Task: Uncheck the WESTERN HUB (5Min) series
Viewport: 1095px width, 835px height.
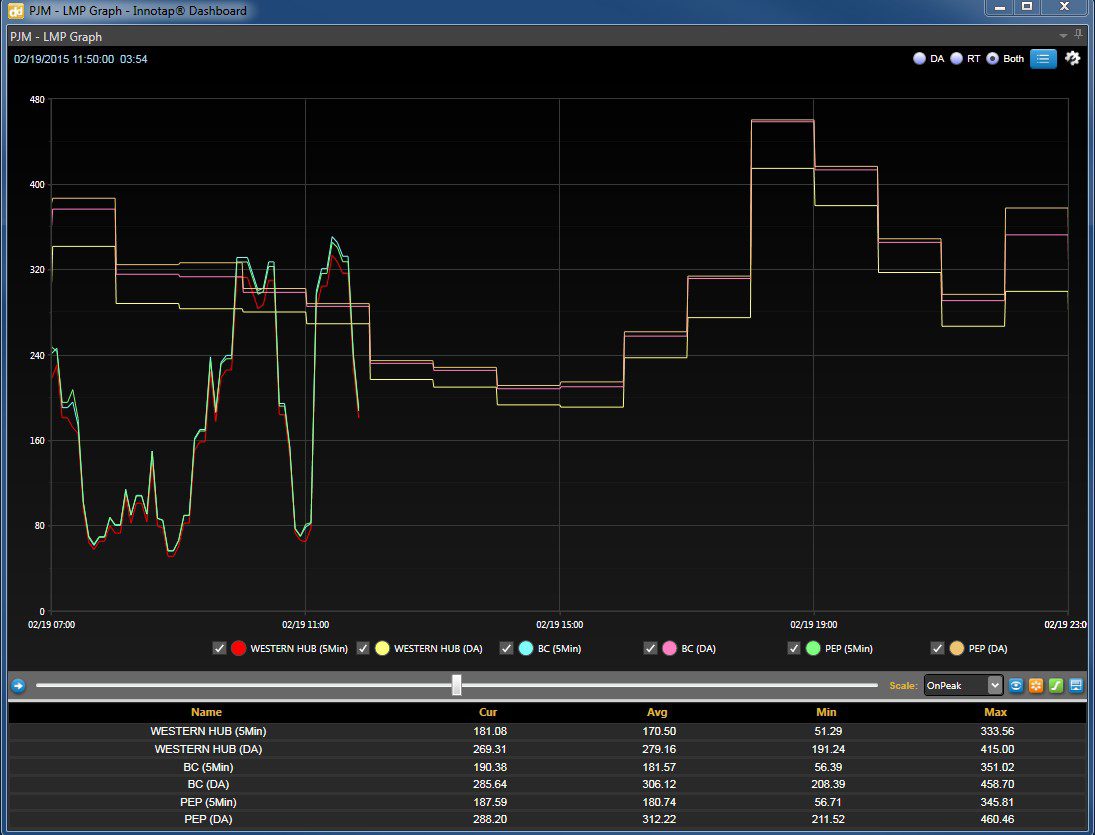Action: [x=219, y=648]
